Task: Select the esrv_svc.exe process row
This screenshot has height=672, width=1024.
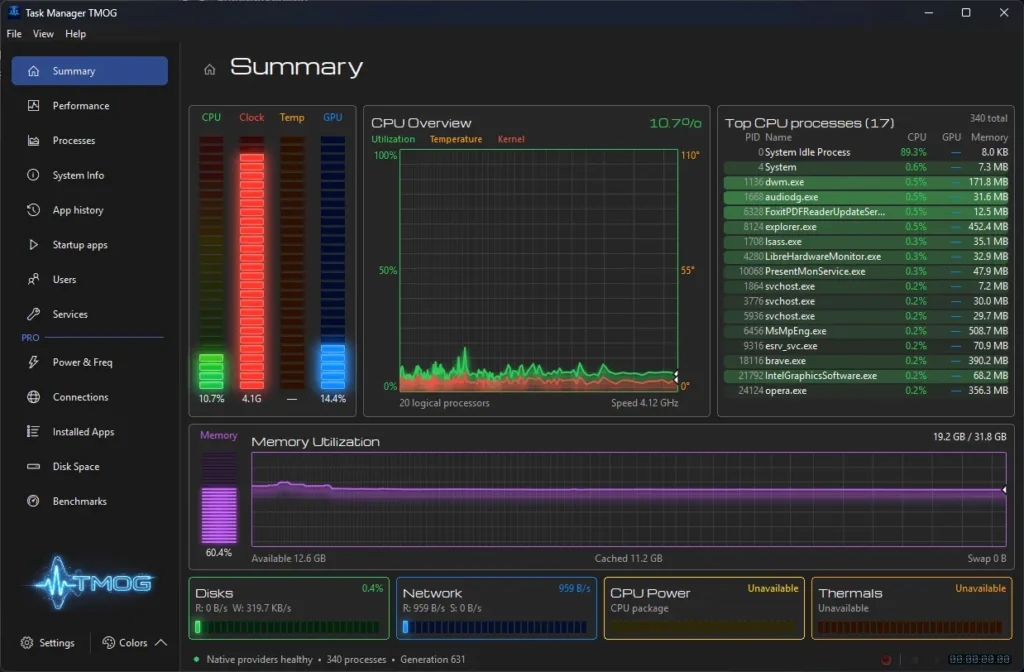Action: 866,345
